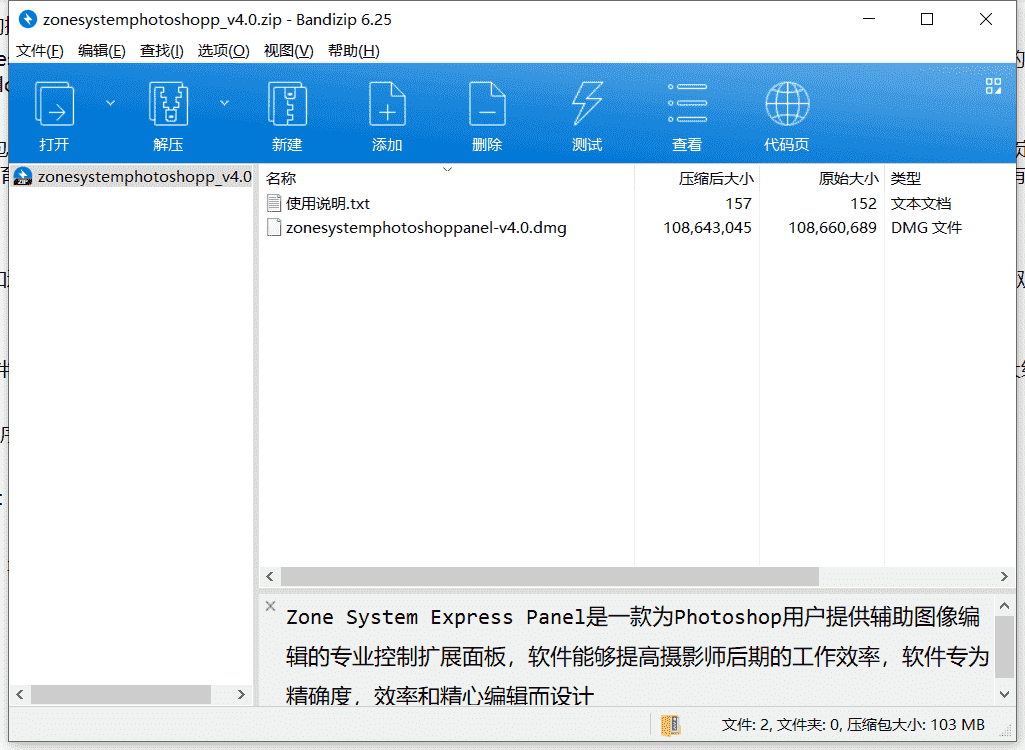
Task: Click the DMG 文件 type cell
Action: (926, 228)
